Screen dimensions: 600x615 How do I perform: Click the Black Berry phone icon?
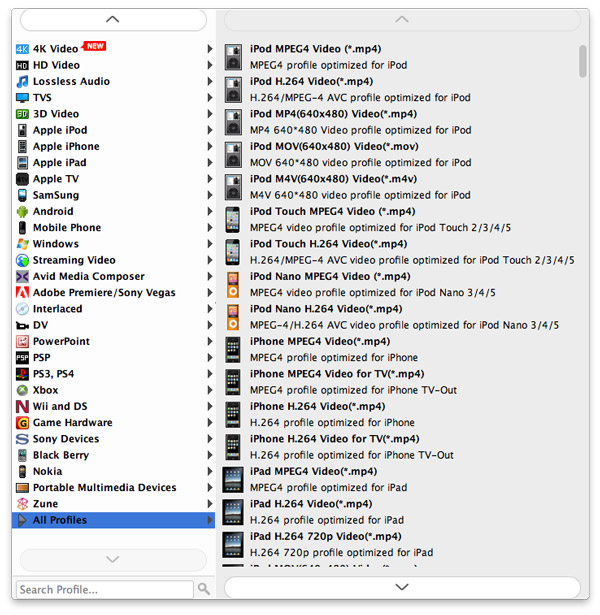[22, 455]
